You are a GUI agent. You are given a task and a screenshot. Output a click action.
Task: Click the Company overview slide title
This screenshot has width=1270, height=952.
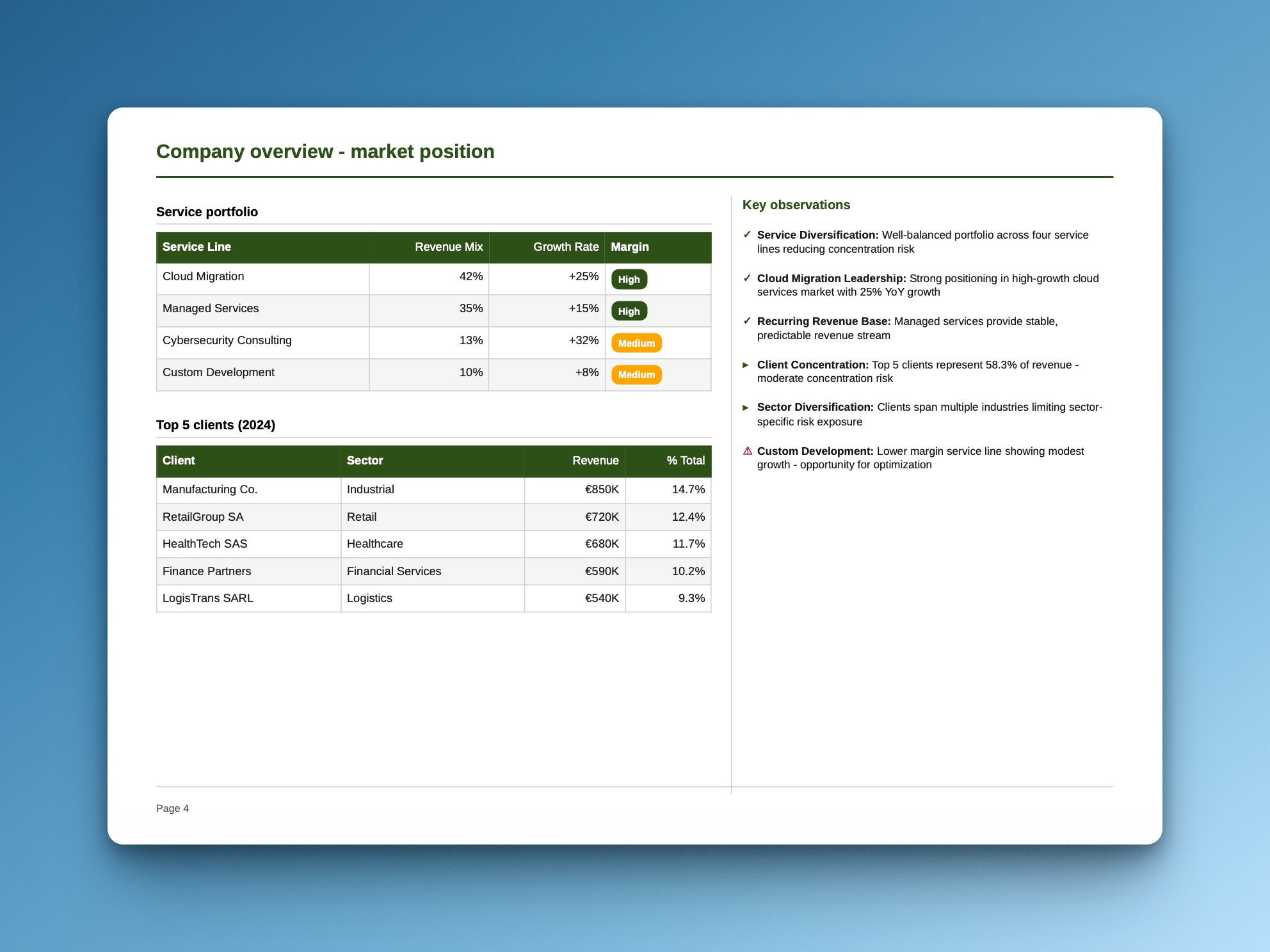[325, 152]
